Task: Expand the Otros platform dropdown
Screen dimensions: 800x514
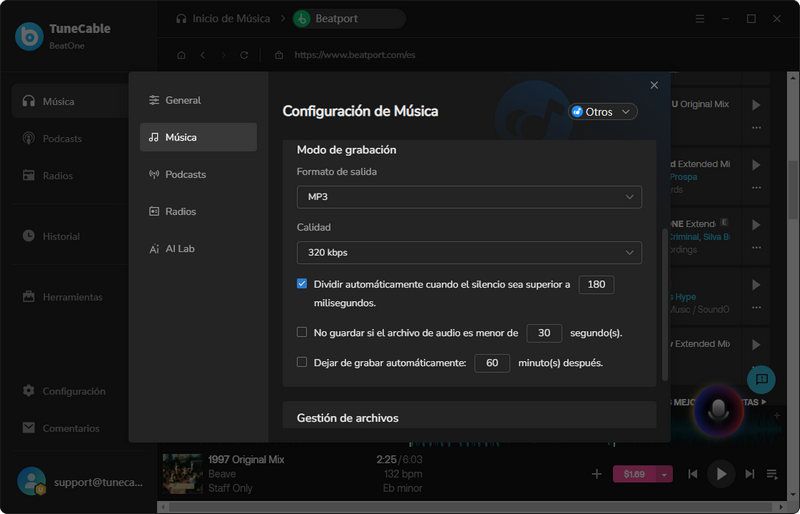Action: (x=603, y=112)
